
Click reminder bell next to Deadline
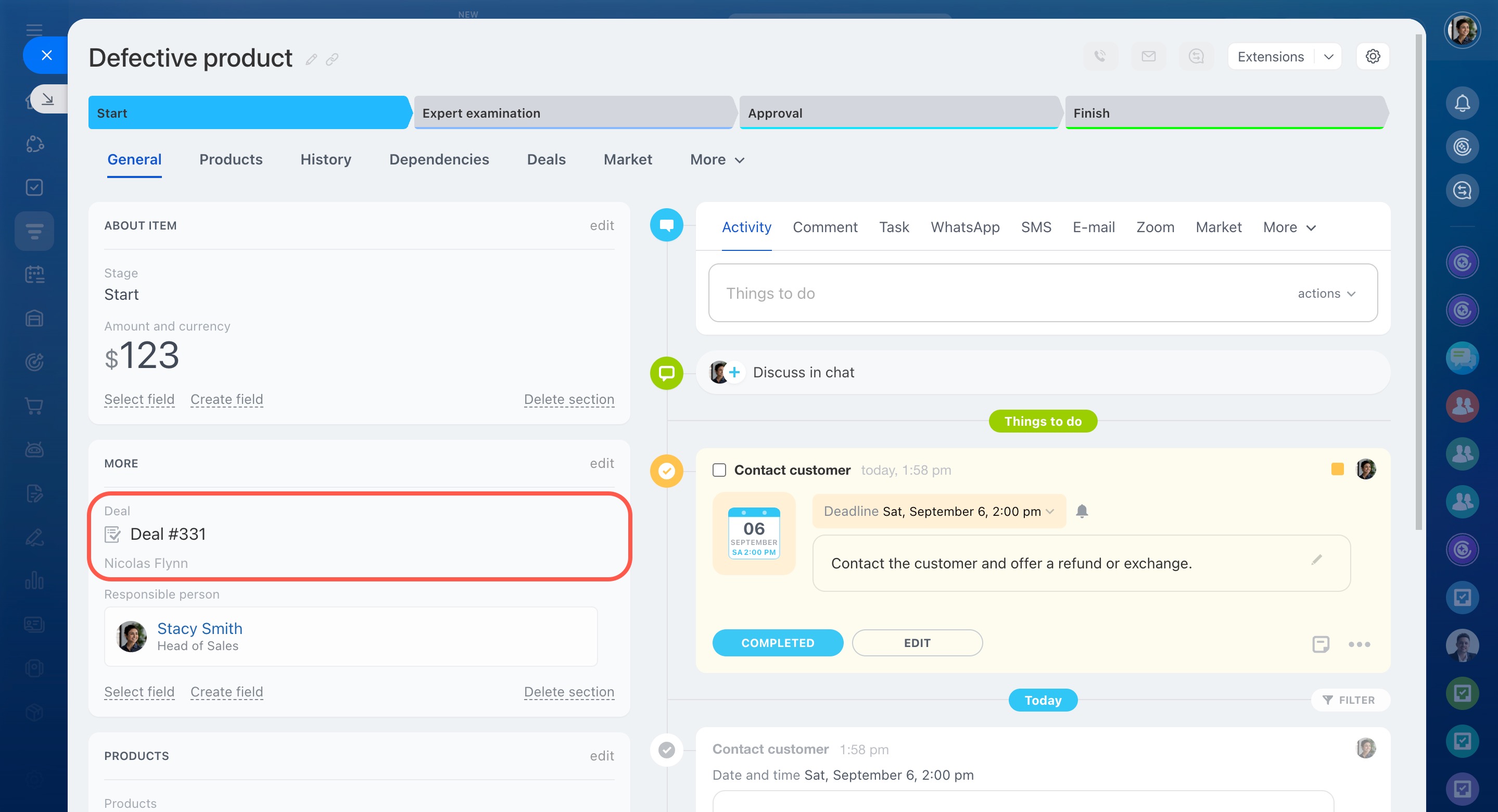coord(1082,511)
